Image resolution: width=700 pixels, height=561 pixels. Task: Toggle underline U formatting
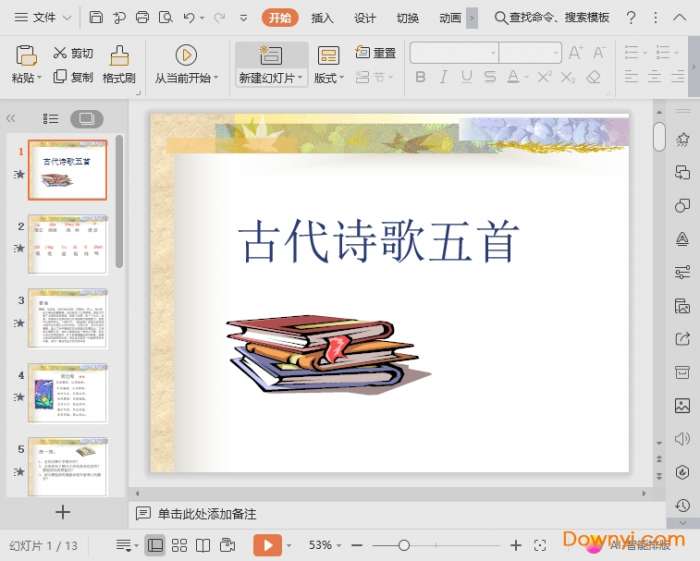point(467,77)
